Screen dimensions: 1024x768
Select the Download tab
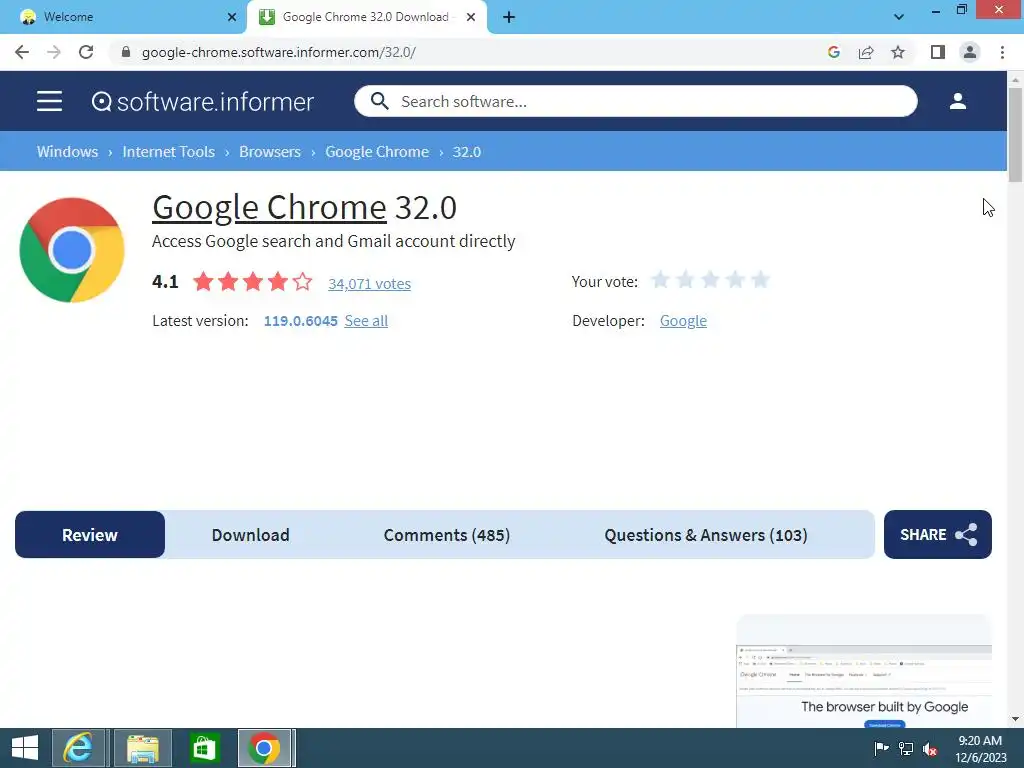click(250, 535)
